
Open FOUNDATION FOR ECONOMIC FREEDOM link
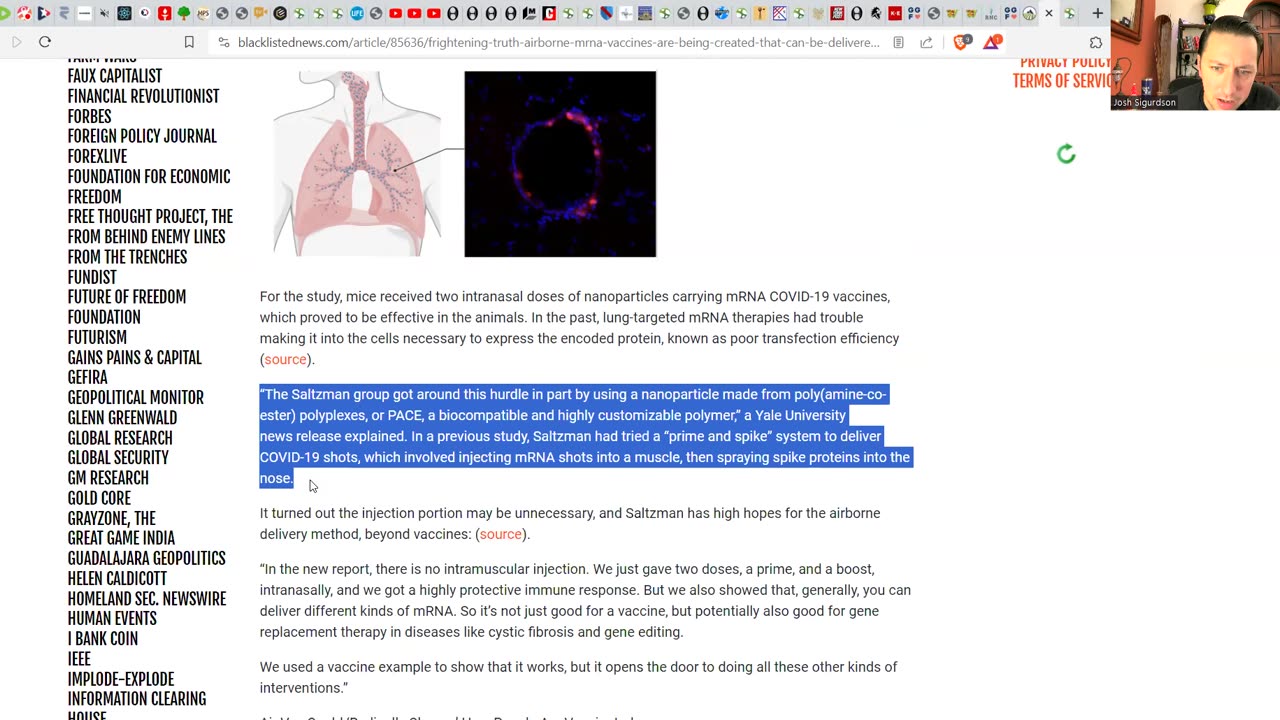[x=149, y=186]
